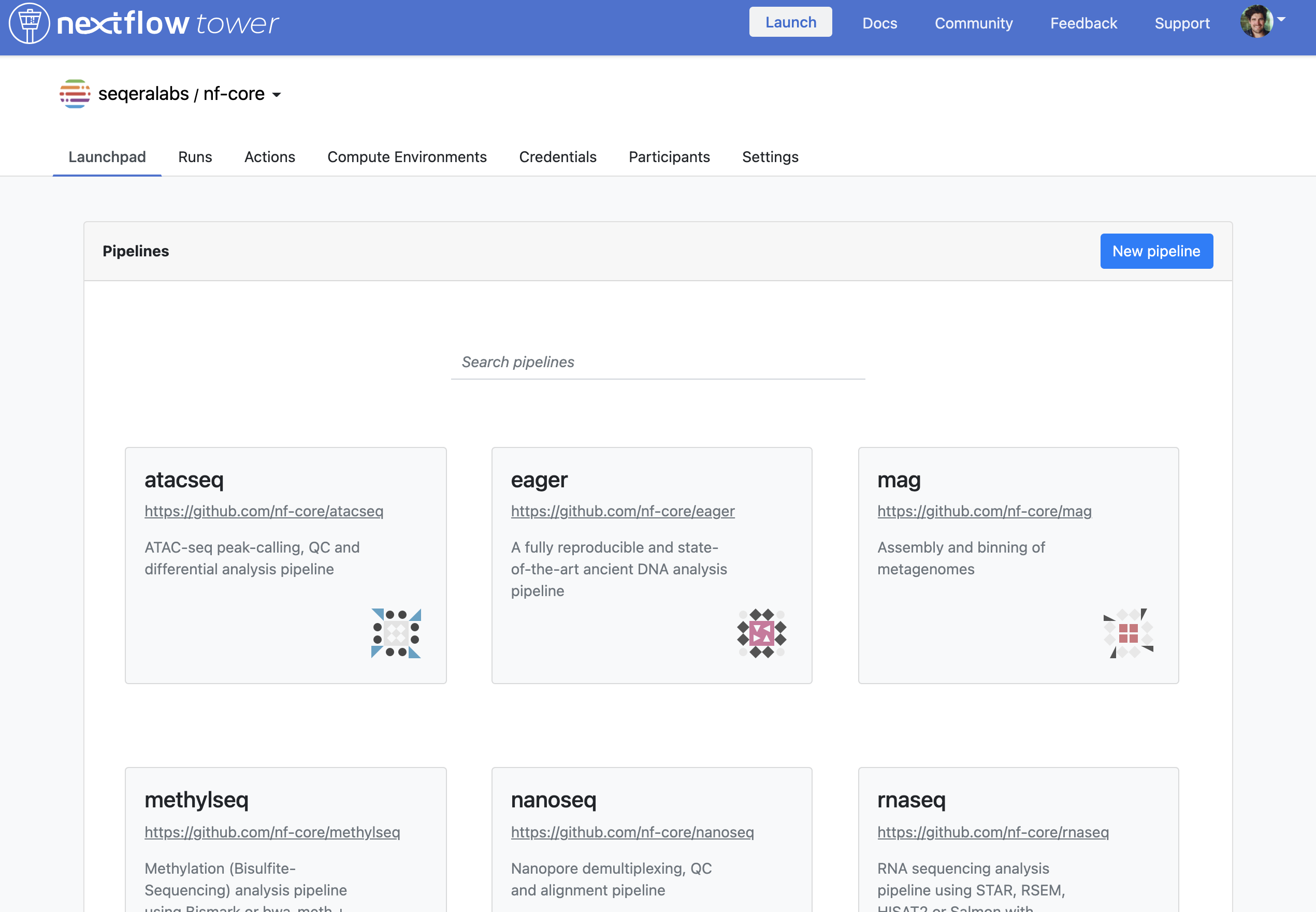The width and height of the screenshot is (1316, 912).
Task: Select the Participants tab
Action: [x=669, y=156]
